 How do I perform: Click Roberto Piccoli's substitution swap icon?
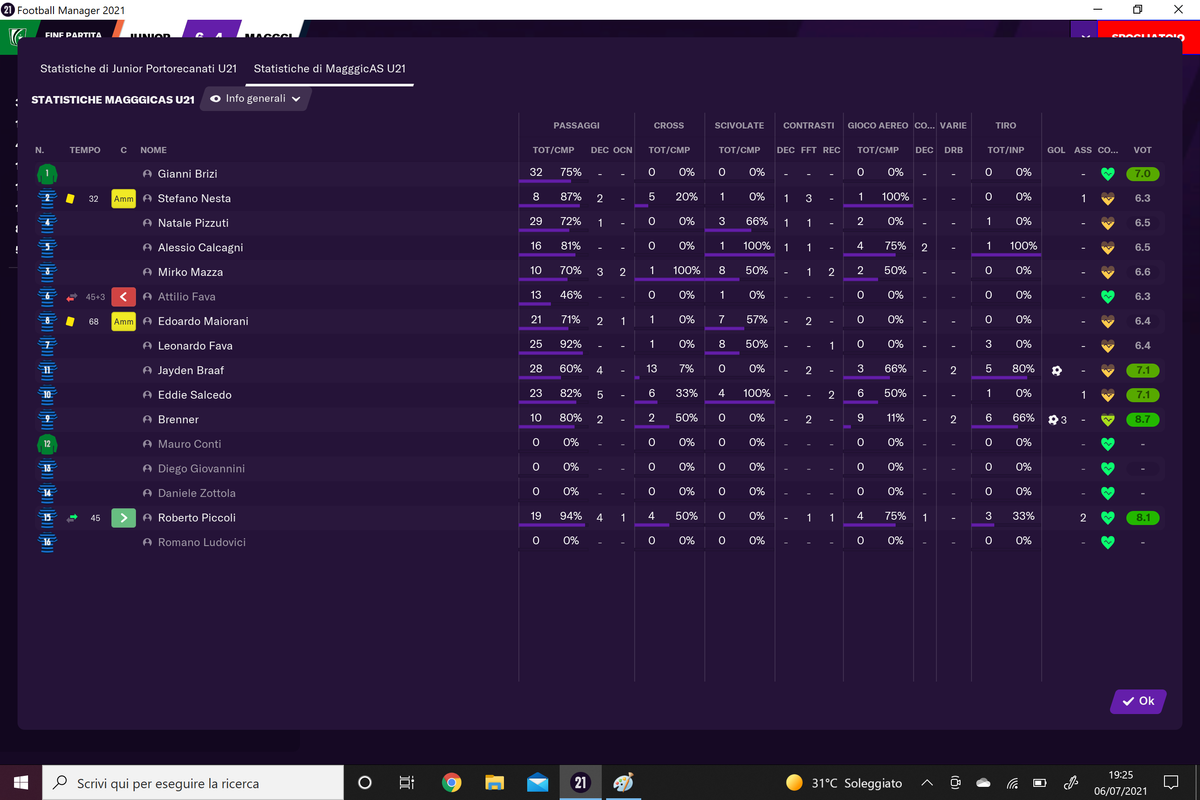pos(71,518)
